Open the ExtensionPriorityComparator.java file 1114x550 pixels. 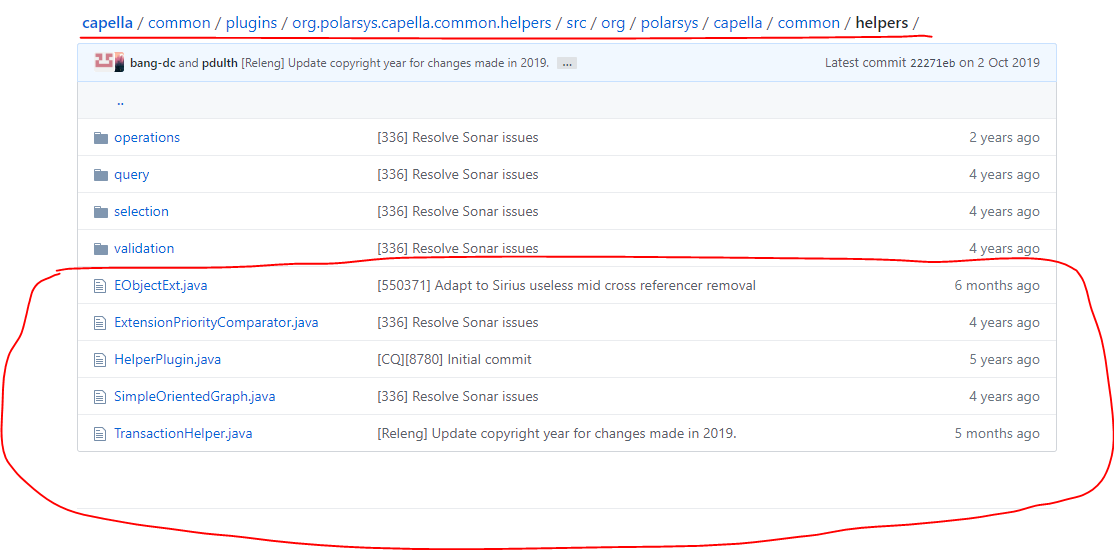216,323
